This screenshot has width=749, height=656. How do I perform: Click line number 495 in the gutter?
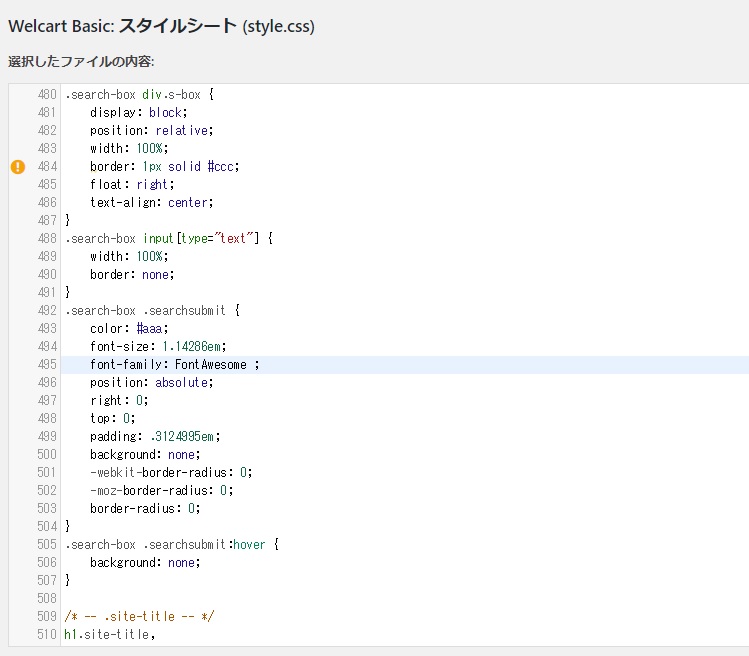[x=47, y=365]
